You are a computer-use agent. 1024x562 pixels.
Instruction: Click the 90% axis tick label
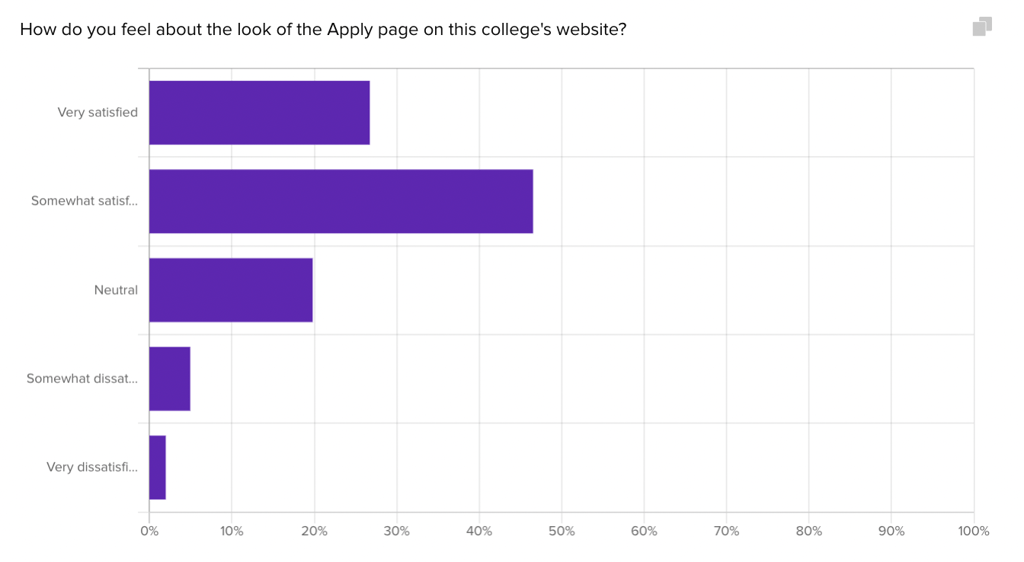(x=891, y=531)
